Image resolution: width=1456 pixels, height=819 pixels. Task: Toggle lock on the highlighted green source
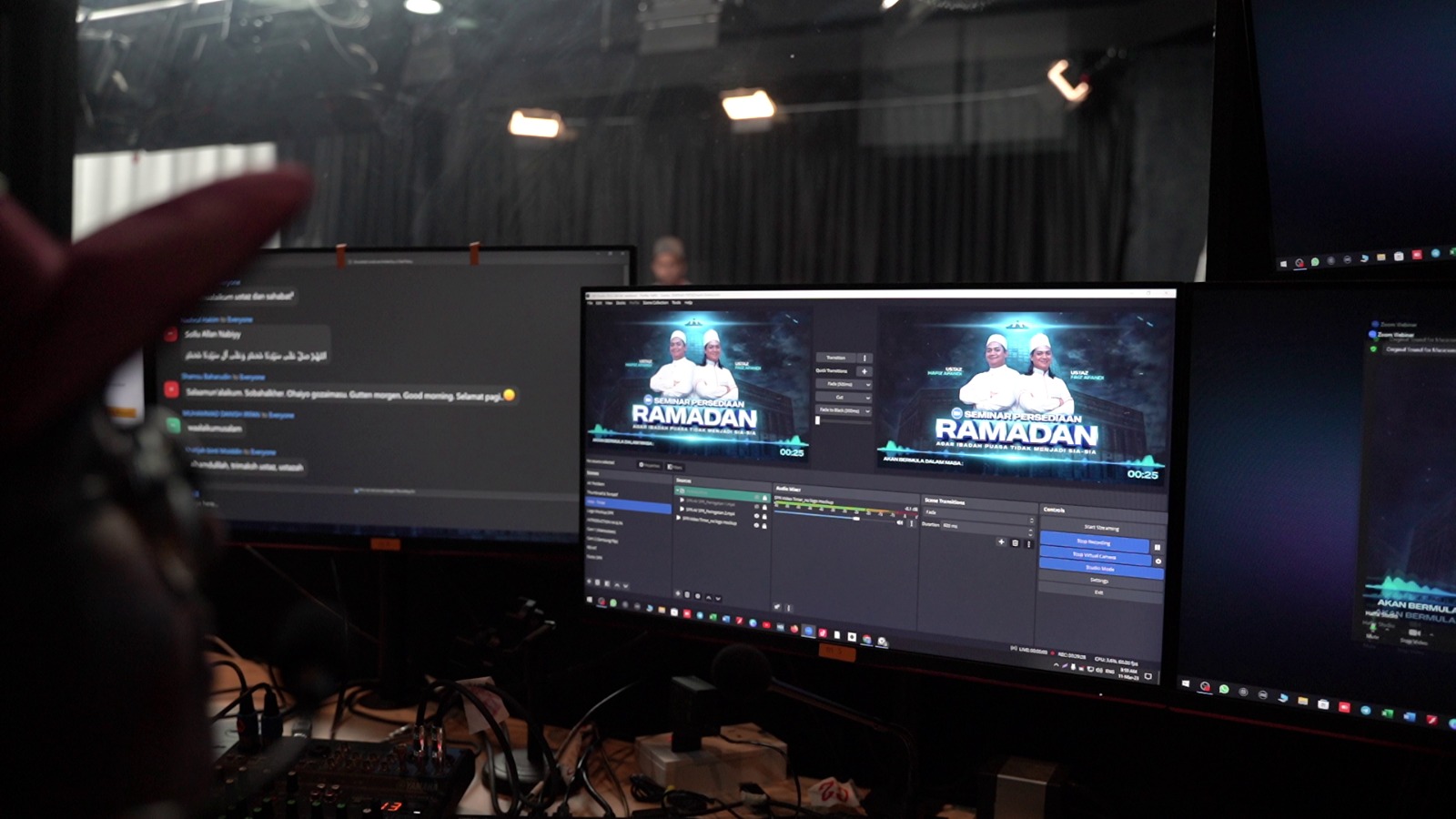pyautogui.click(x=764, y=497)
